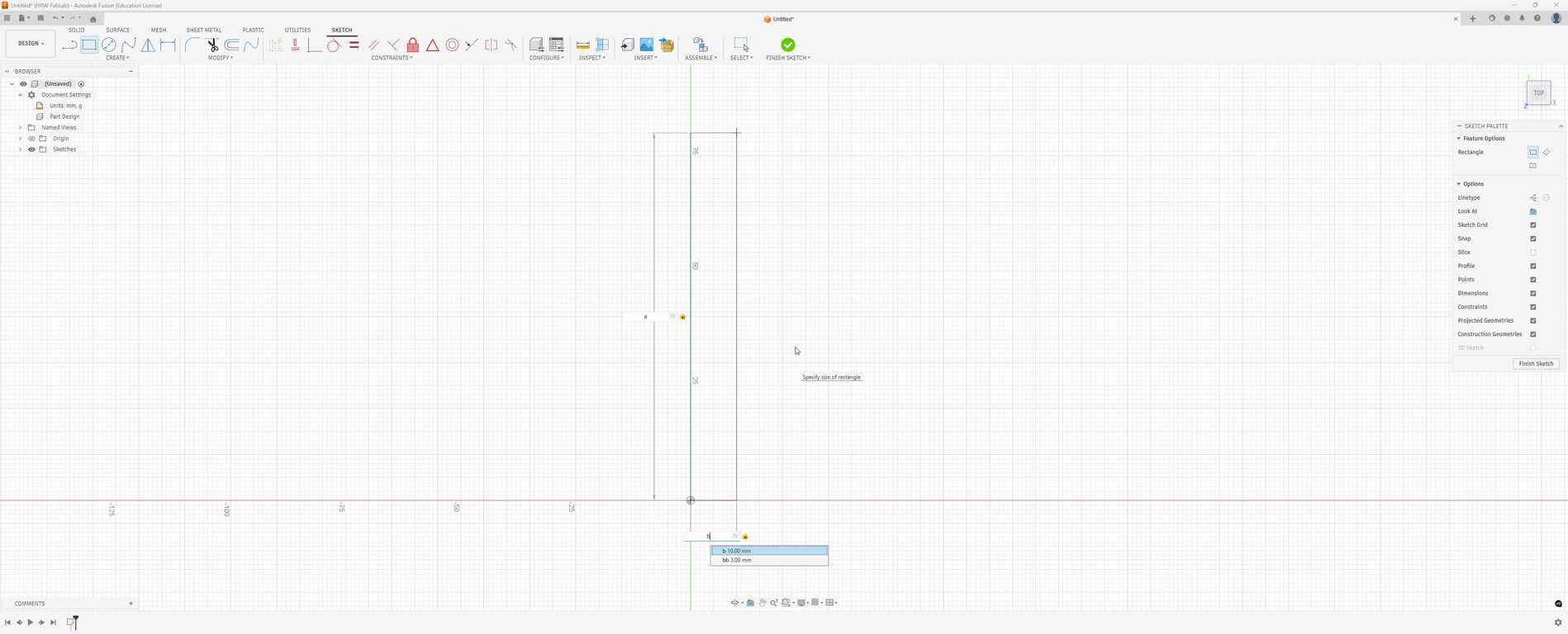Pick the 'bb 3.00 mm' parameter suggestion
The height and width of the screenshot is (634, 1568).
pyautogui.click(x=769, y=561)
